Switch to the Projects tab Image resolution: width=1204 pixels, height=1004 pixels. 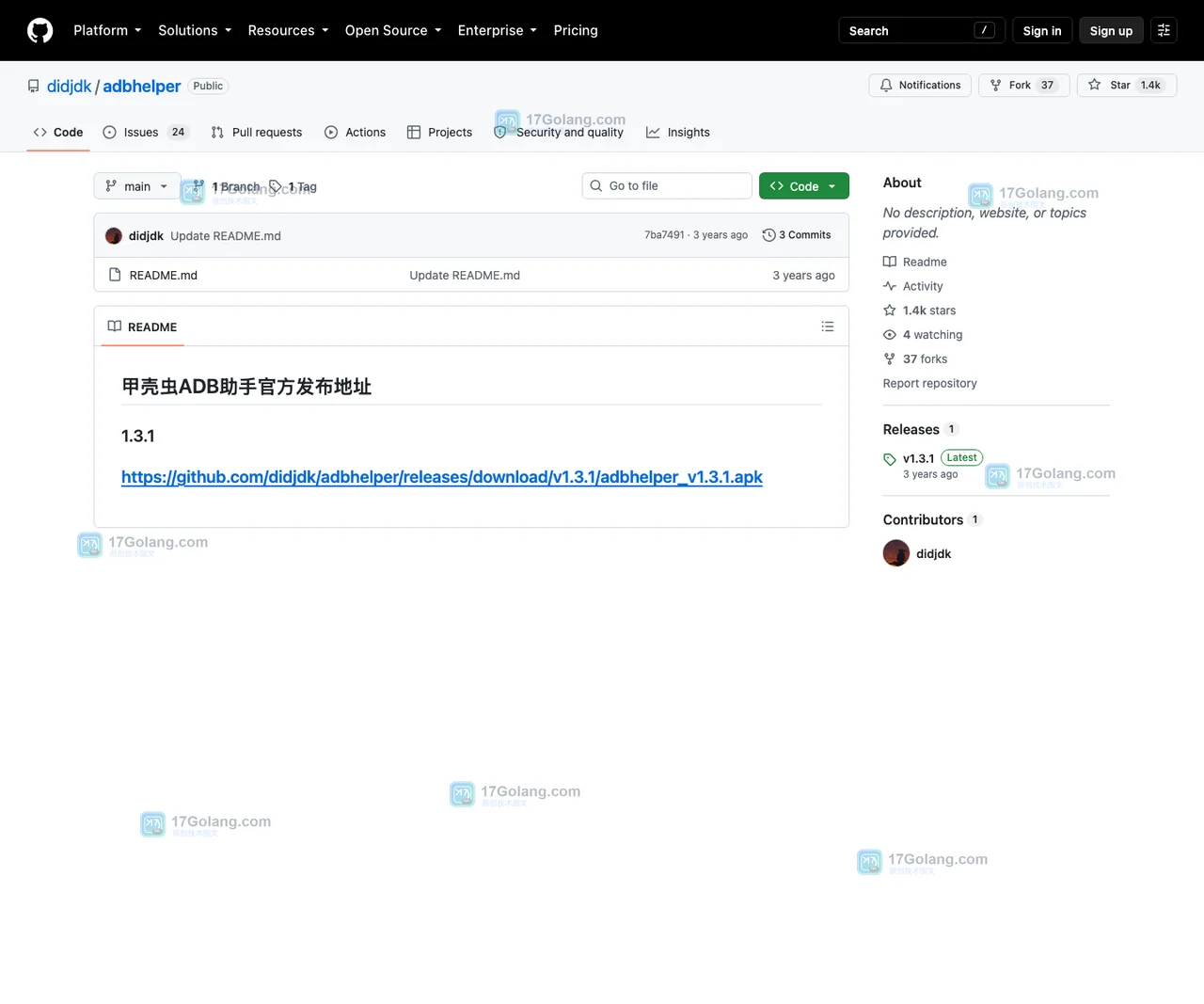439,132
